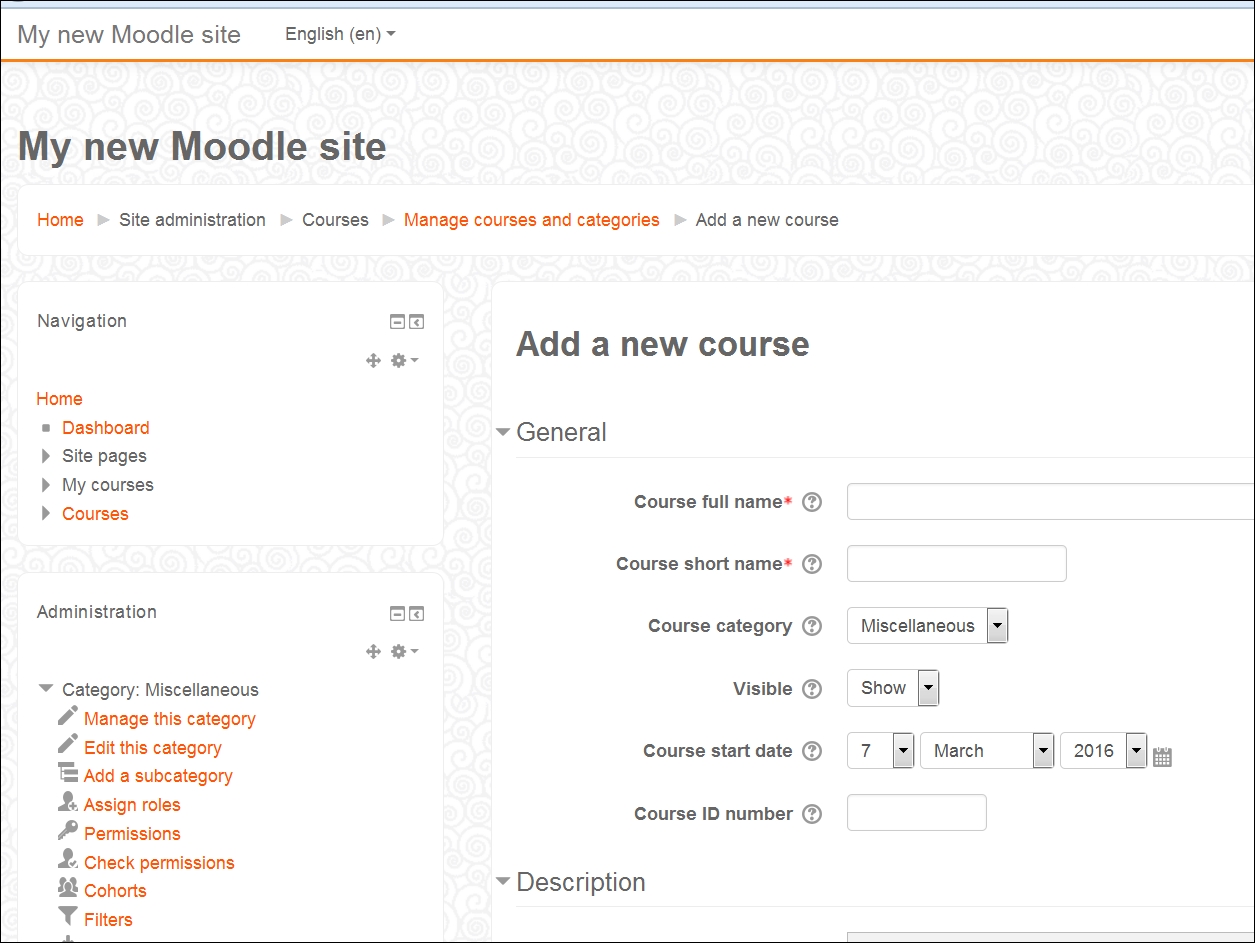Dock the Navigation block

[x=416, y=322]
